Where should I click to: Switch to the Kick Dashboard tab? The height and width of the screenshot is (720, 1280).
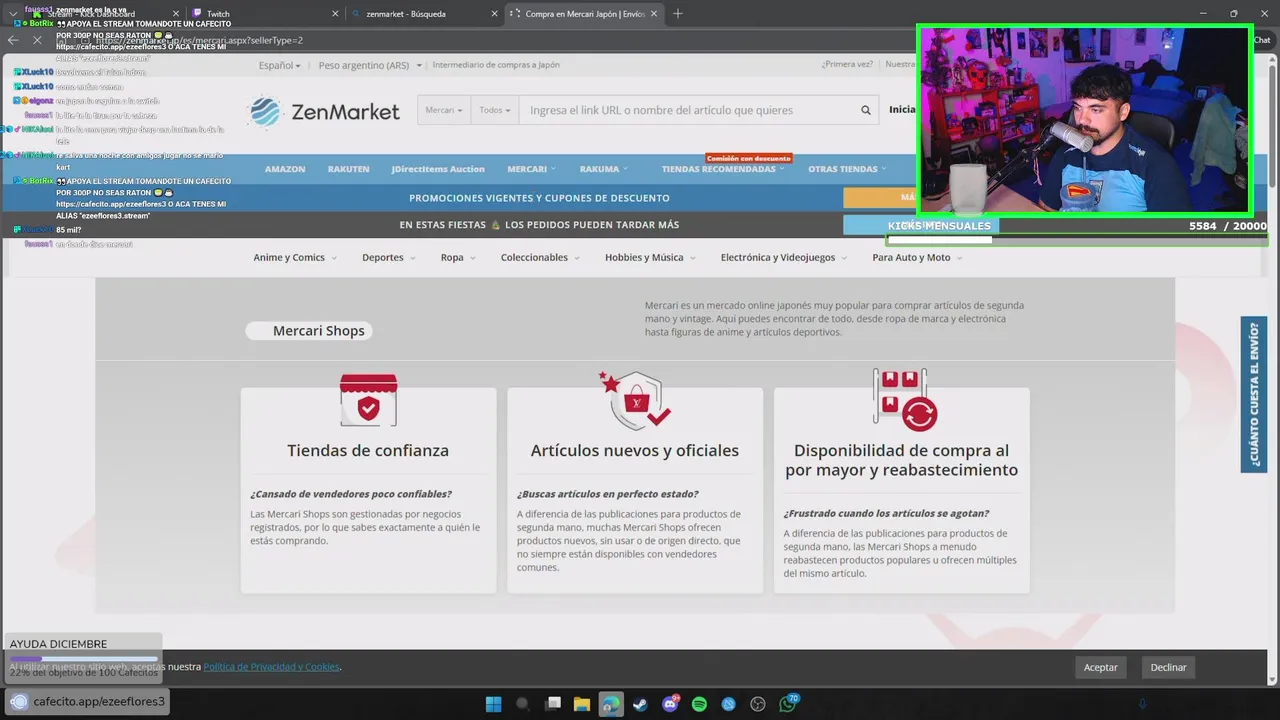105,14
